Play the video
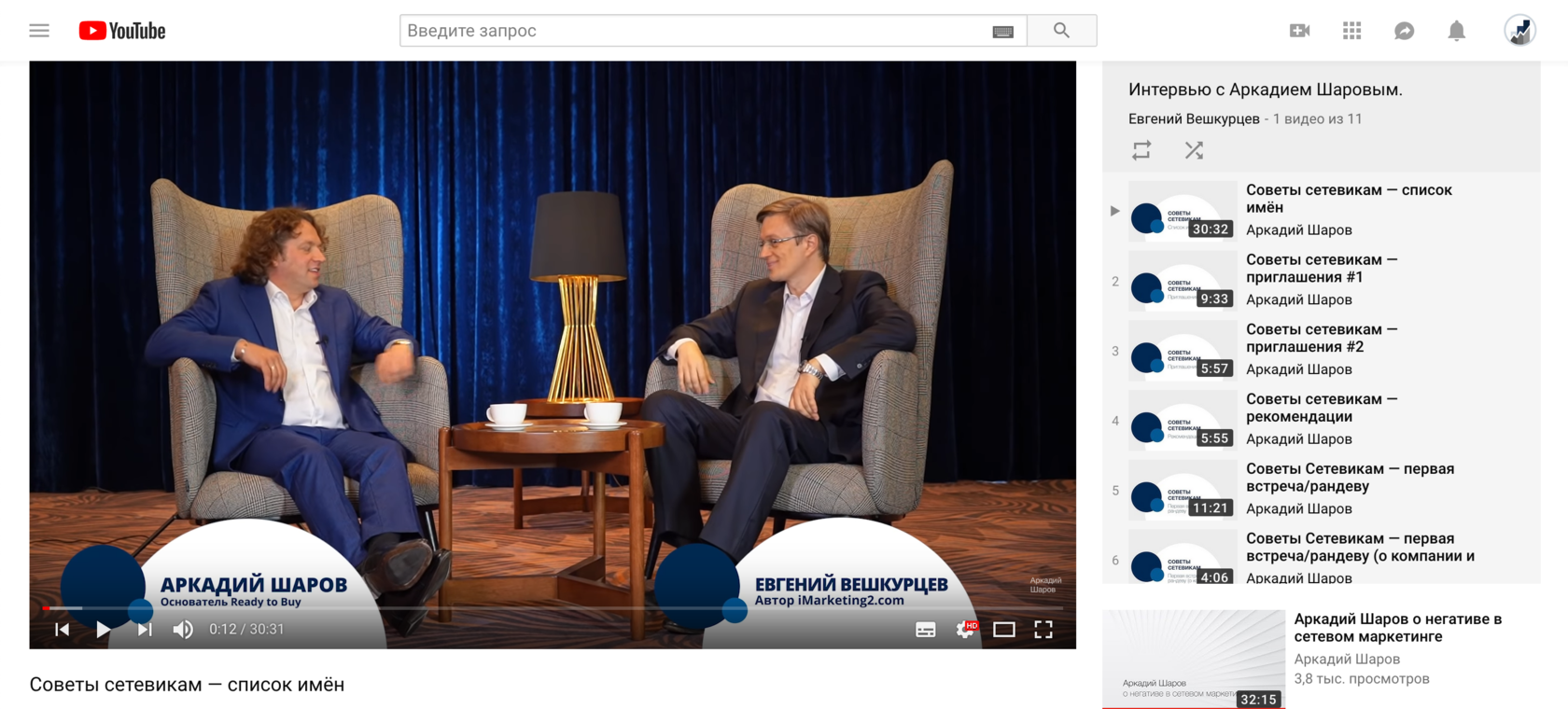Screen dimensions: 1568x709 [x=103, y=630]
